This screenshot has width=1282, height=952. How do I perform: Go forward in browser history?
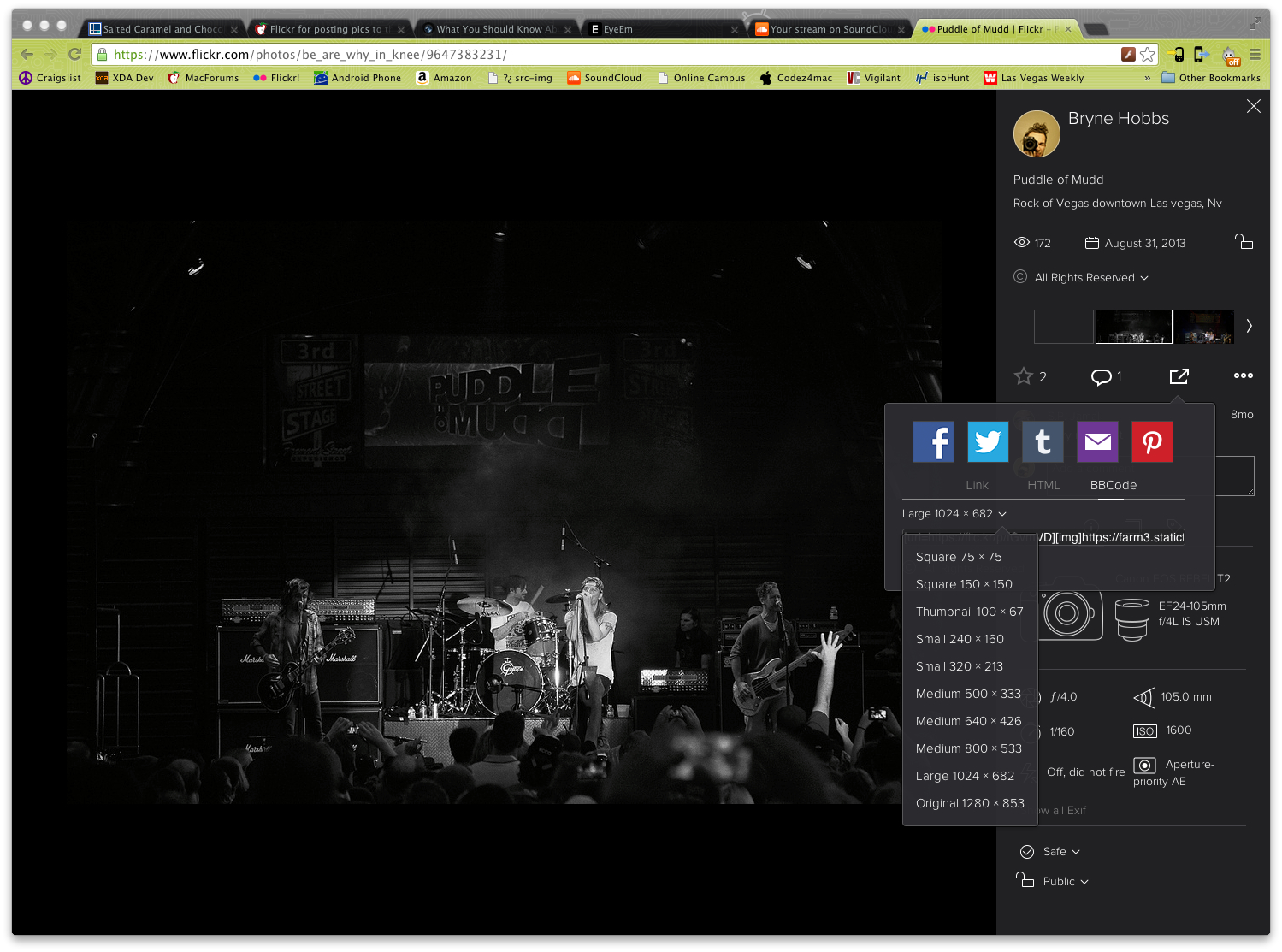click(x=50, y=54)
